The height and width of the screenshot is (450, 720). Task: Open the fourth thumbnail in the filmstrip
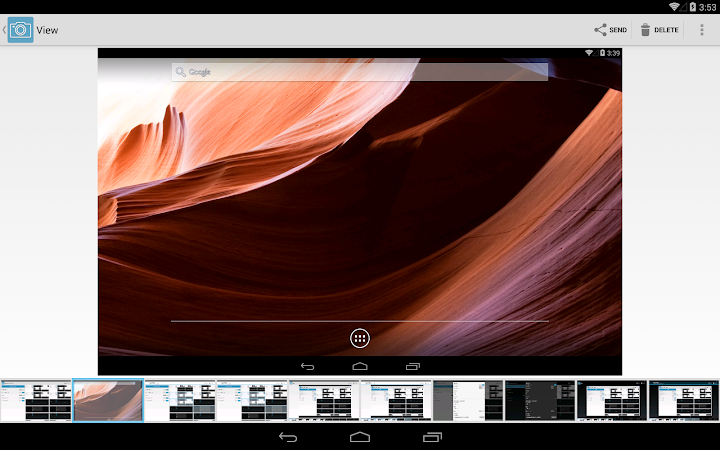pos(252,400)
